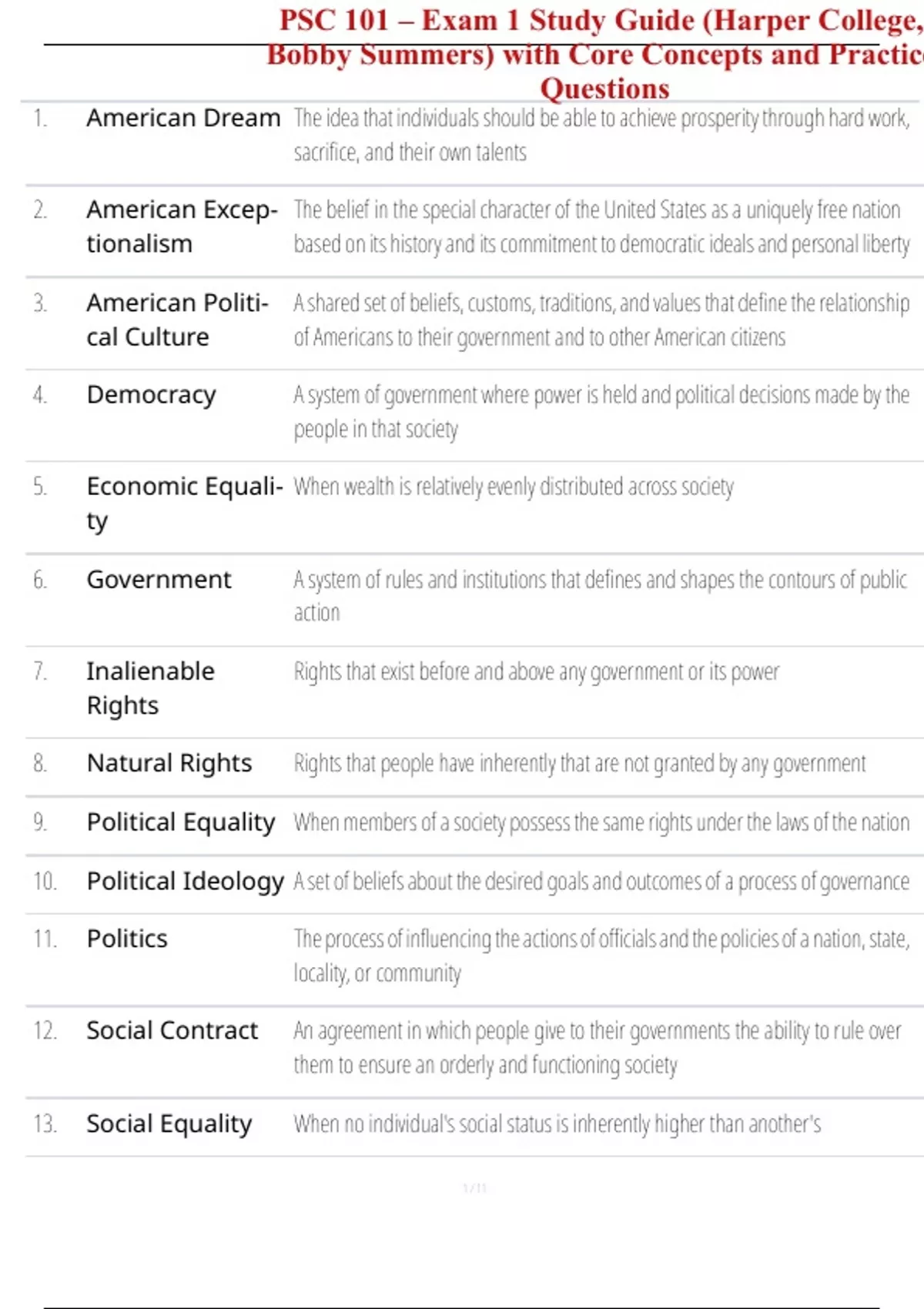
Task: Click the "American Political Culture" term
Action: pyautogui.click(x=177, y=320)
